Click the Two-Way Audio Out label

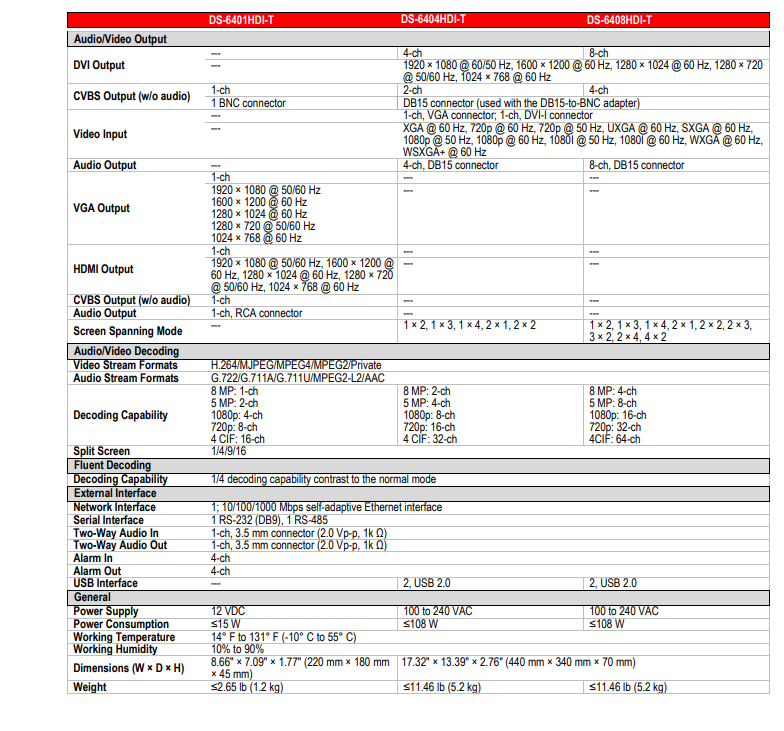(120, 545)
